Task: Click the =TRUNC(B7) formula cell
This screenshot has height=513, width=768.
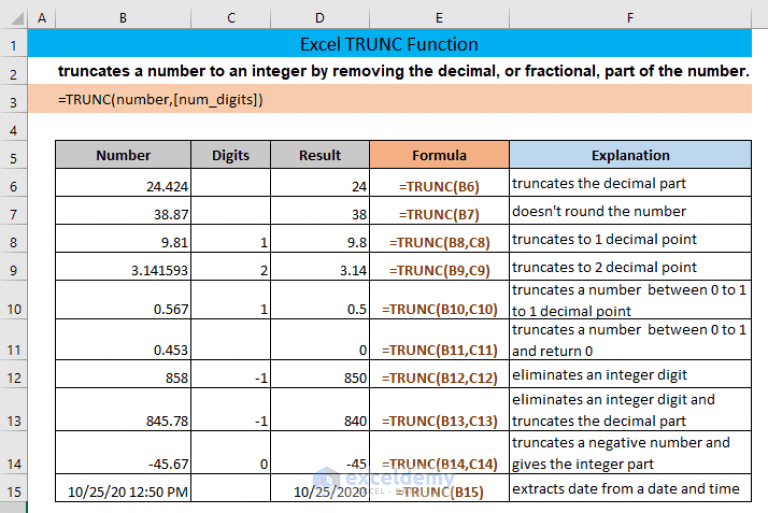Action: pos(439,211)
